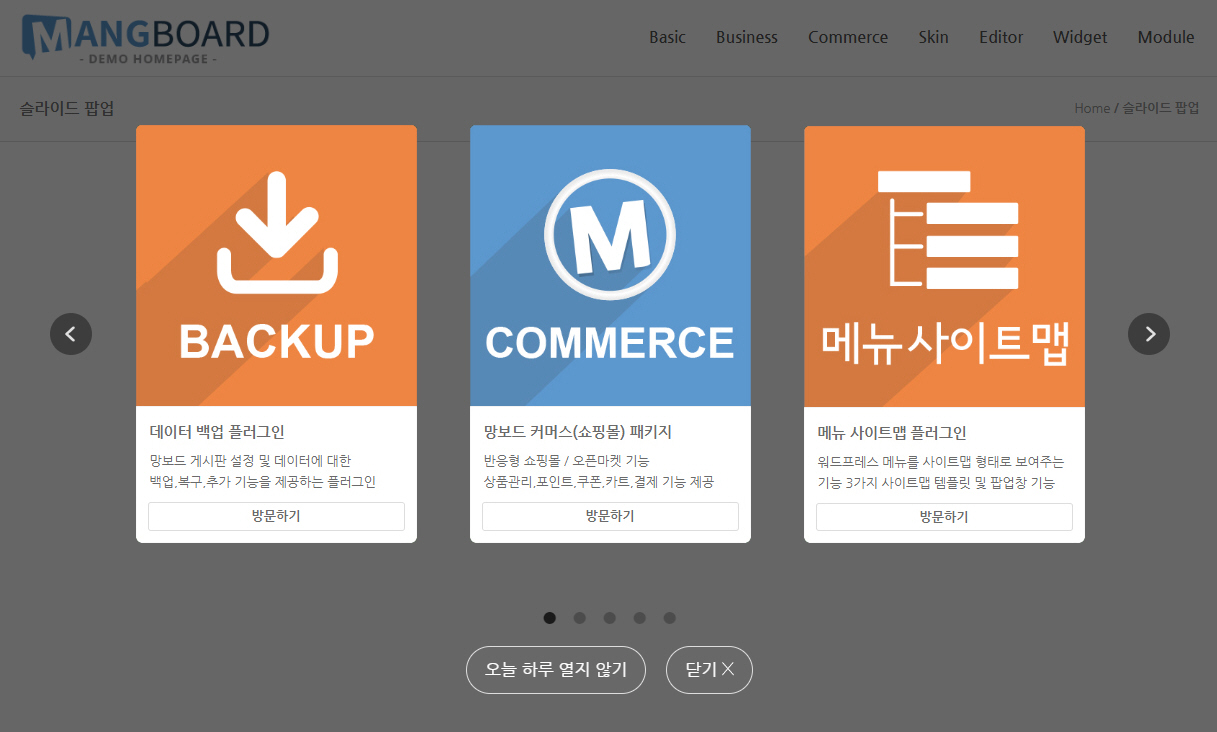Open the Skin menu
The image size is (1217, 732).
coord(934,37)
